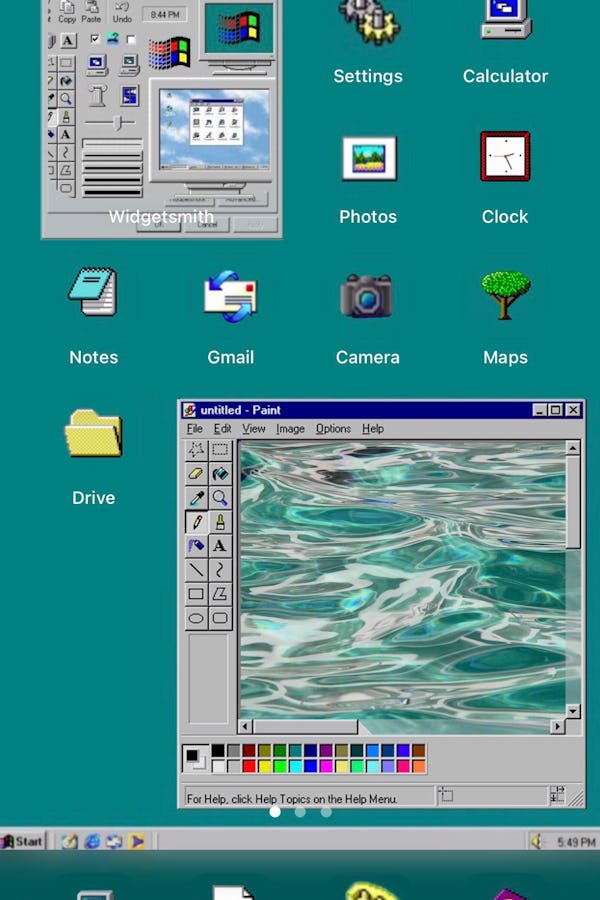Open the Camera app
This screenshot has height=900, width=600.
point(367,297)
